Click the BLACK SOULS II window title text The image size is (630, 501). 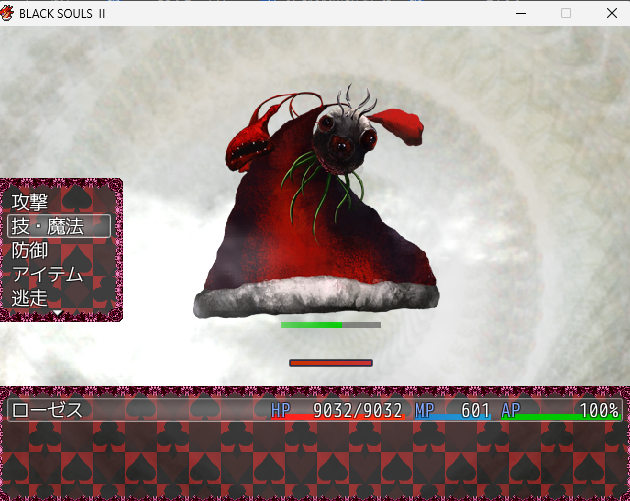[62, 14]
